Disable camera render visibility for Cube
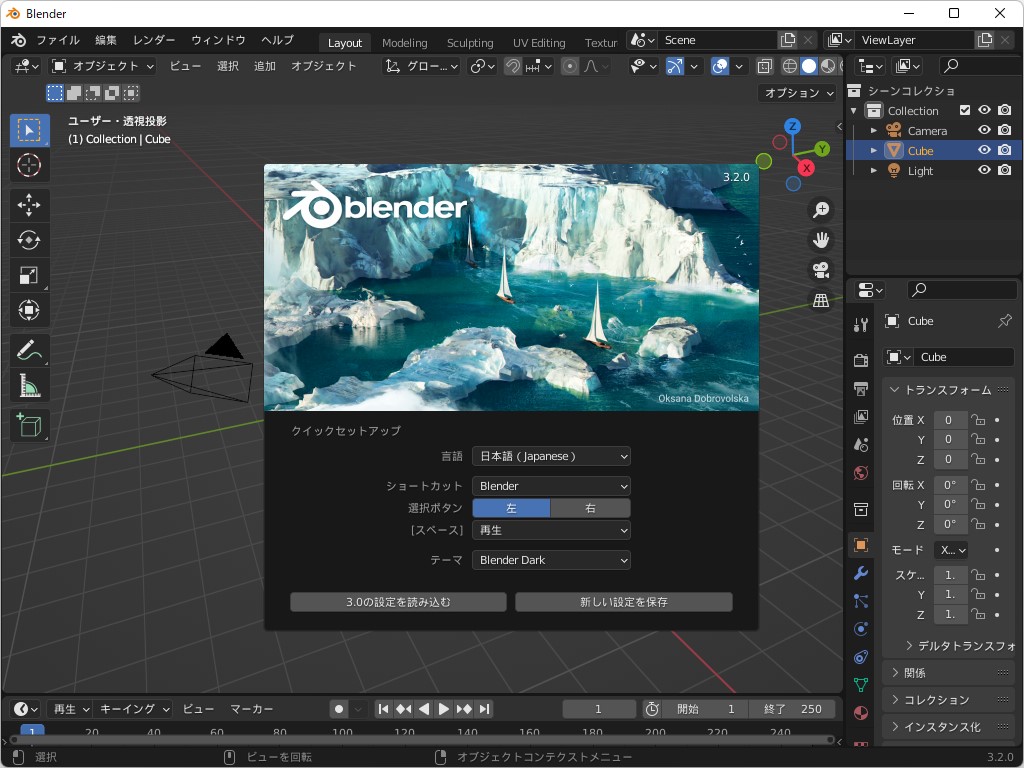The height and width of the screenshot is (768, 1024). coord(1005,150)
